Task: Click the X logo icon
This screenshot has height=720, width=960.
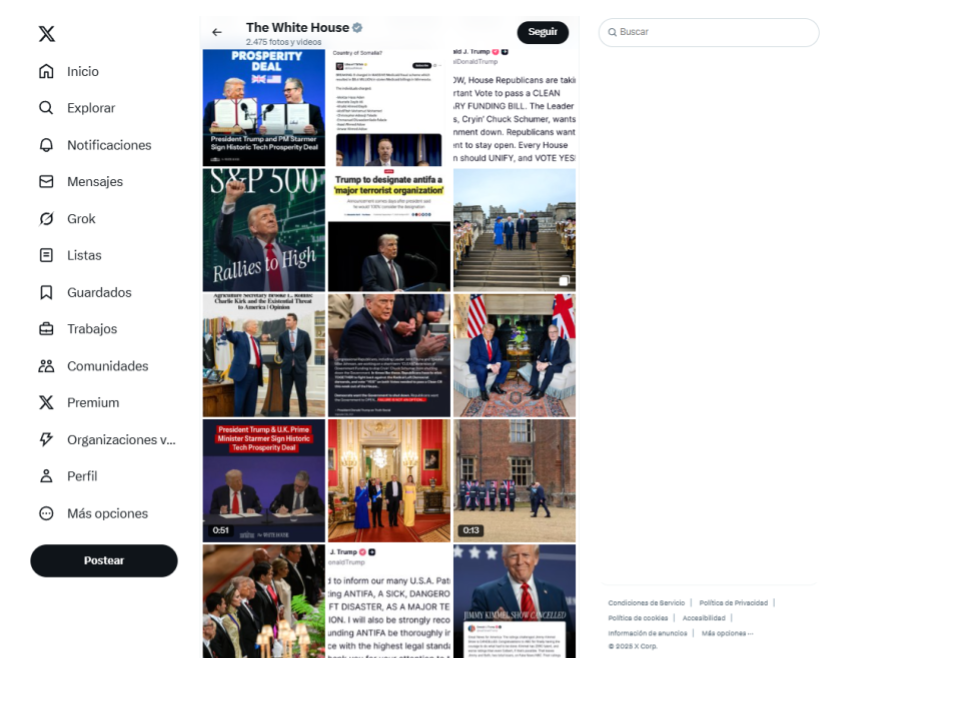Action: click(x=47, y=34)
